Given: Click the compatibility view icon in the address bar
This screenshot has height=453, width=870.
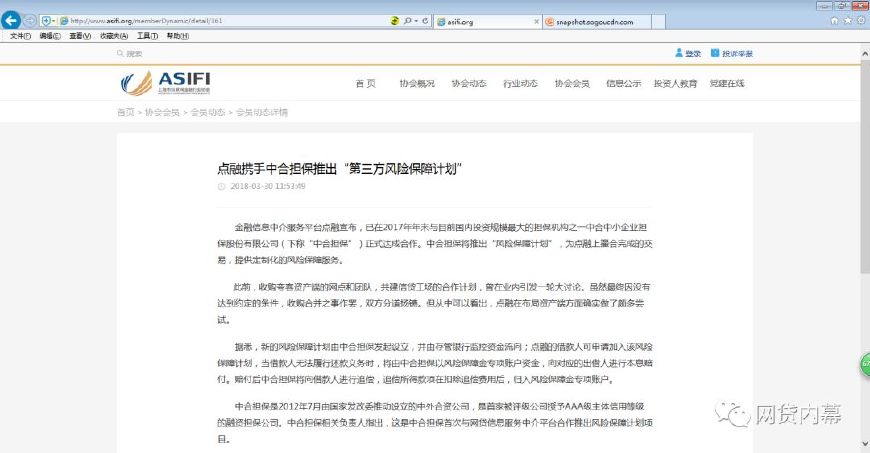Looking at the screenshot, I should (x=394, y=21).
